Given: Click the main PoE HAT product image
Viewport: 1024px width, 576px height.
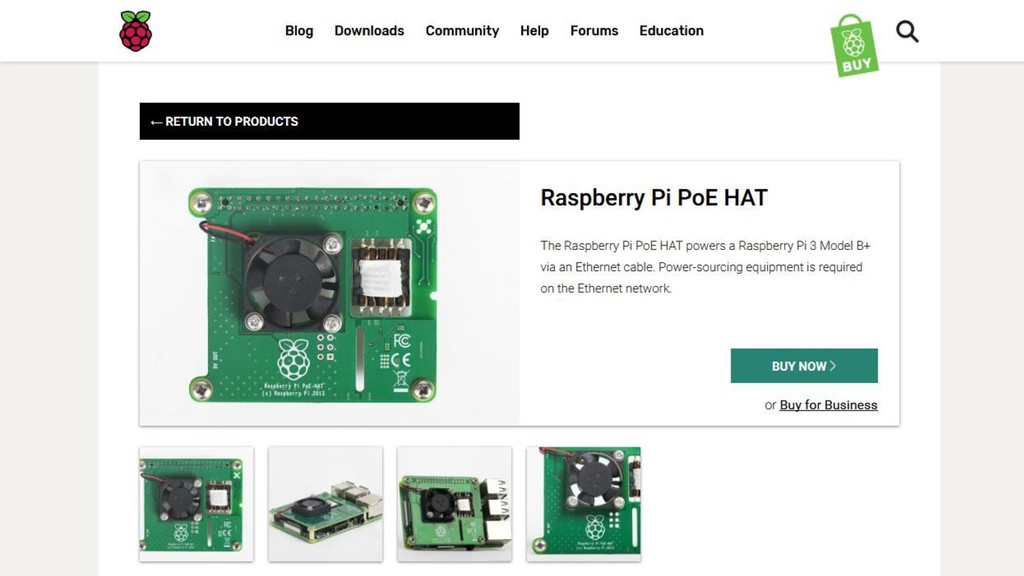Looking at the screenshot, I should (x=329, y=293).
